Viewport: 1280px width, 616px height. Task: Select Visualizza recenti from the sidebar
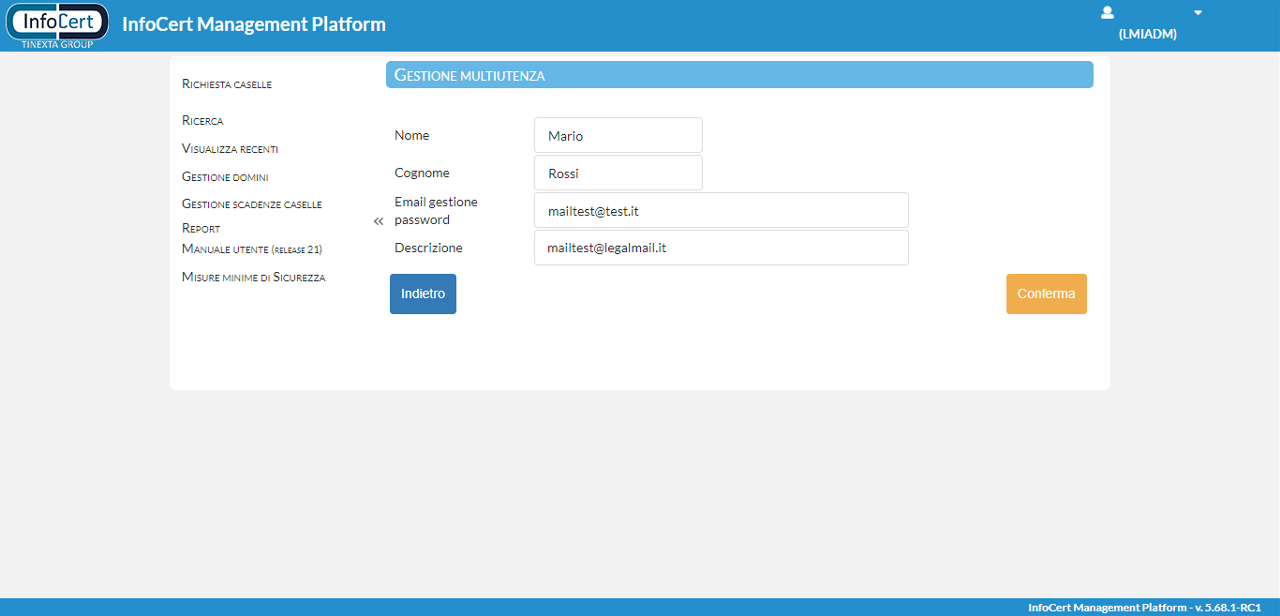tap(230, 149)
